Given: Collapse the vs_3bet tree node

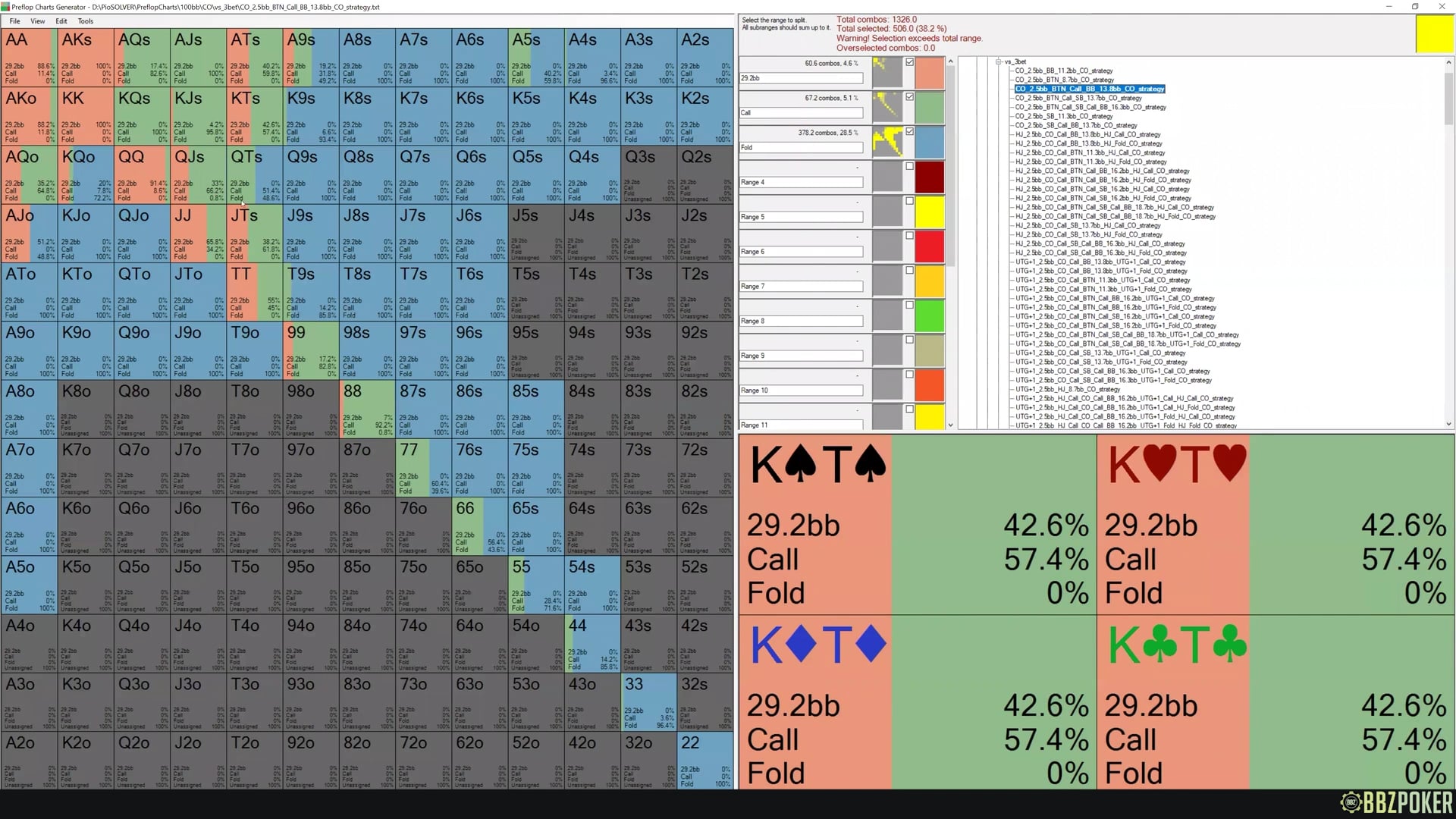Looking at the screenshot, I should [x=999, y=61].
